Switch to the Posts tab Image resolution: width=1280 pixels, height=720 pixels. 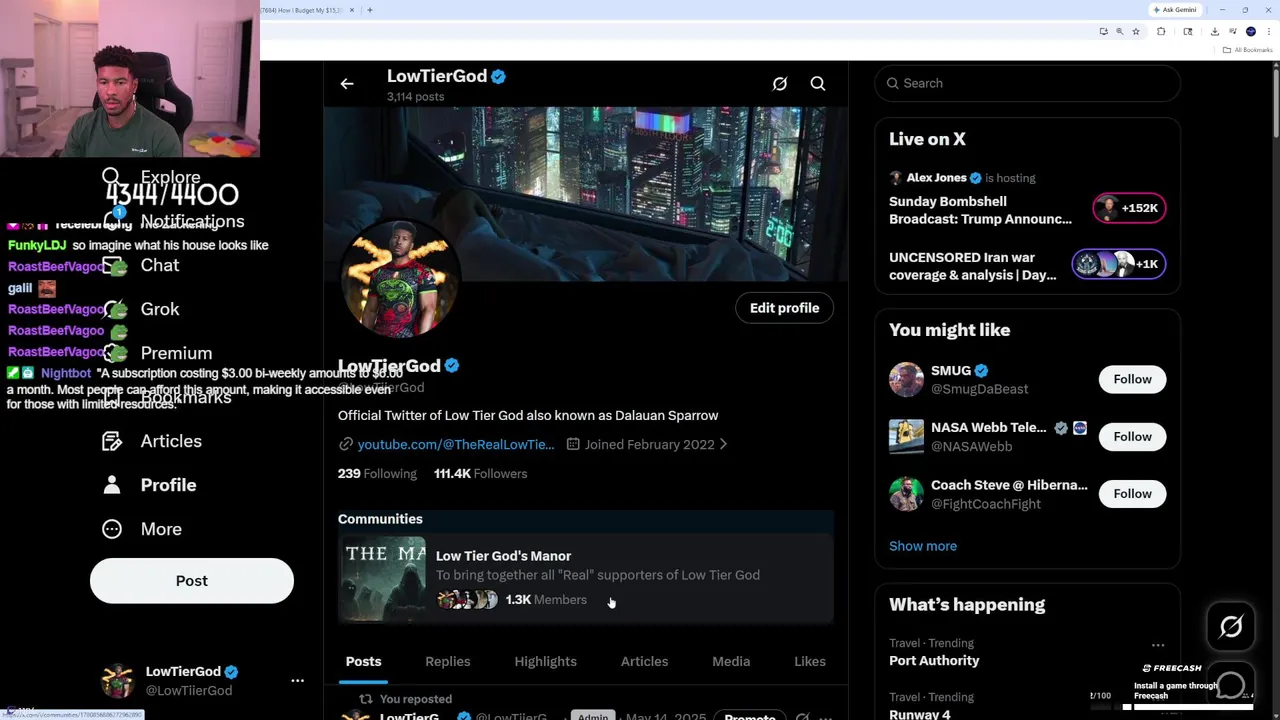(363, 662)
